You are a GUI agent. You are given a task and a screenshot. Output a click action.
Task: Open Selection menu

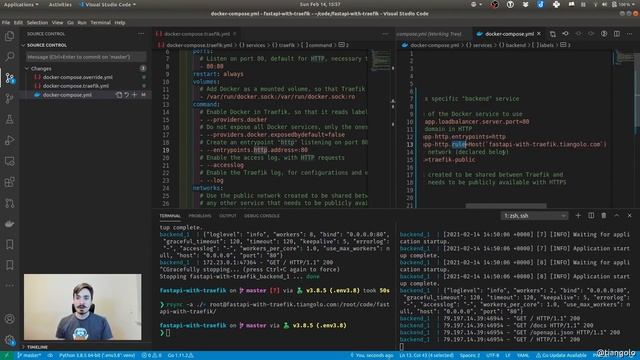[x=38, y=22]
